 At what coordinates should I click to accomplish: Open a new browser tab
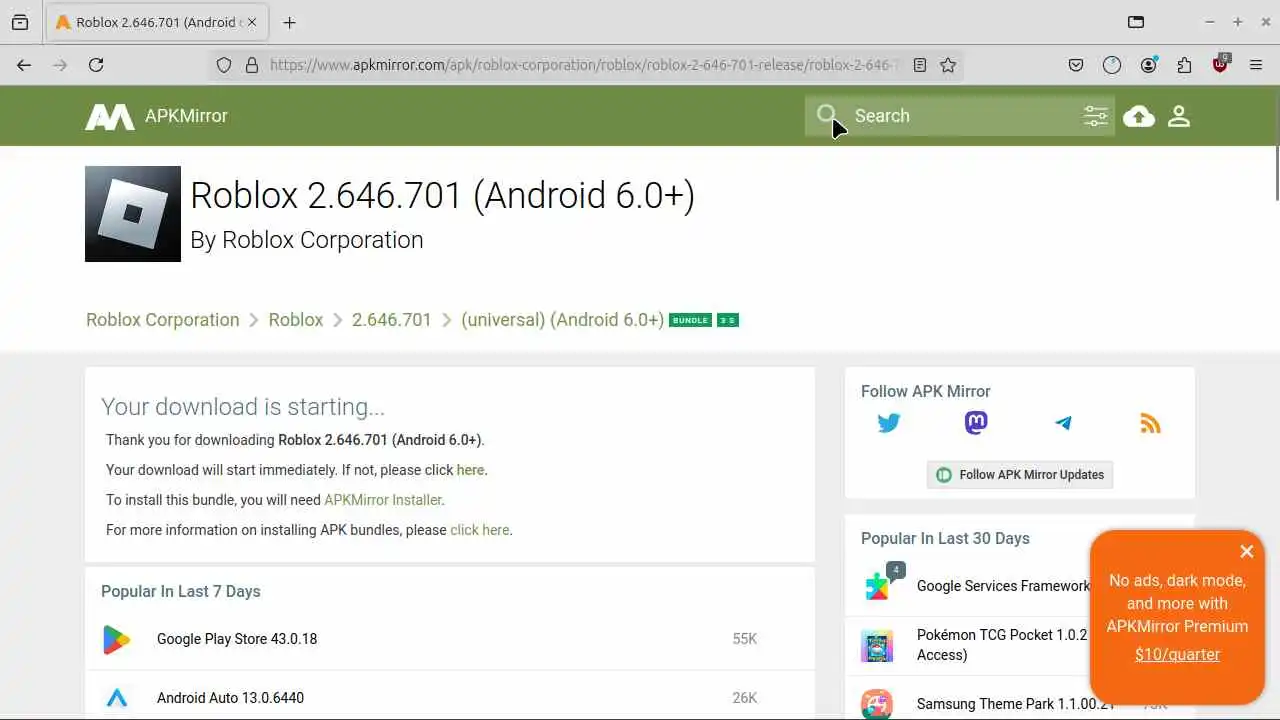pyautogui.click(x=289, y=22)
